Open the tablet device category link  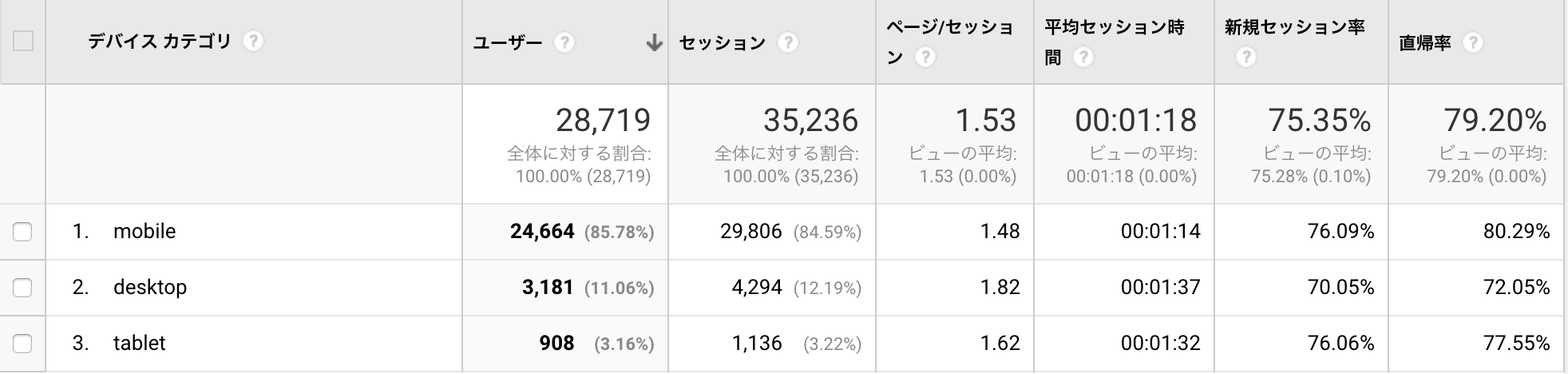pyautogui.click(x=140, y=343)
